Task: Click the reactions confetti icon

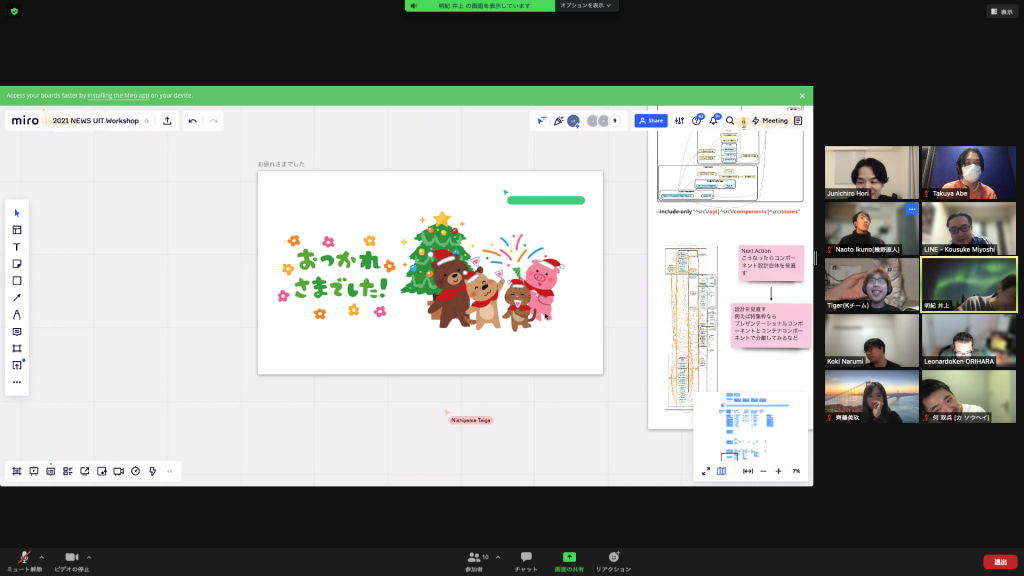Action: tap(558, 121)
